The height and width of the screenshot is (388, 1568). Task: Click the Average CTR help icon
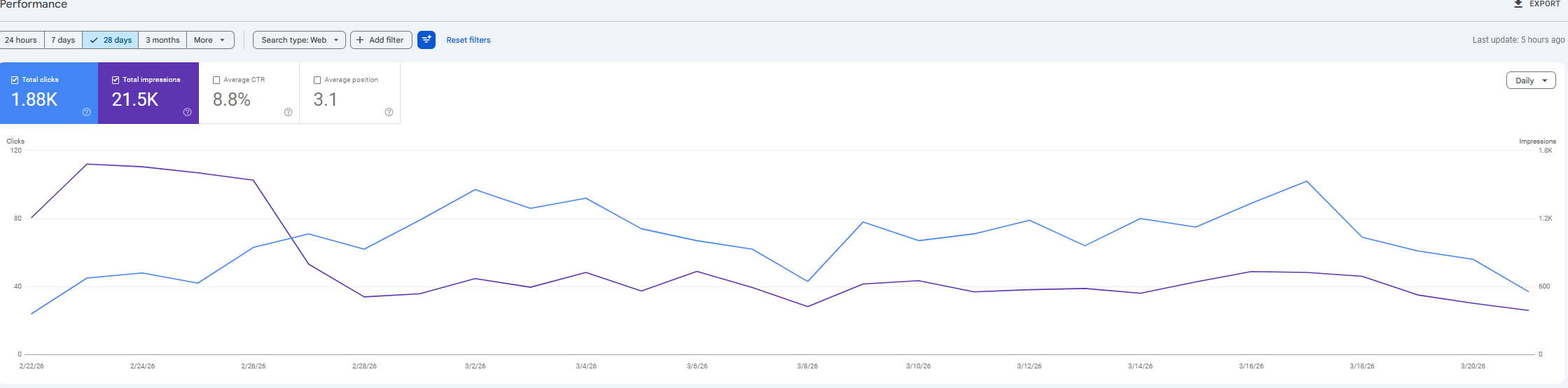pos(288,112)
